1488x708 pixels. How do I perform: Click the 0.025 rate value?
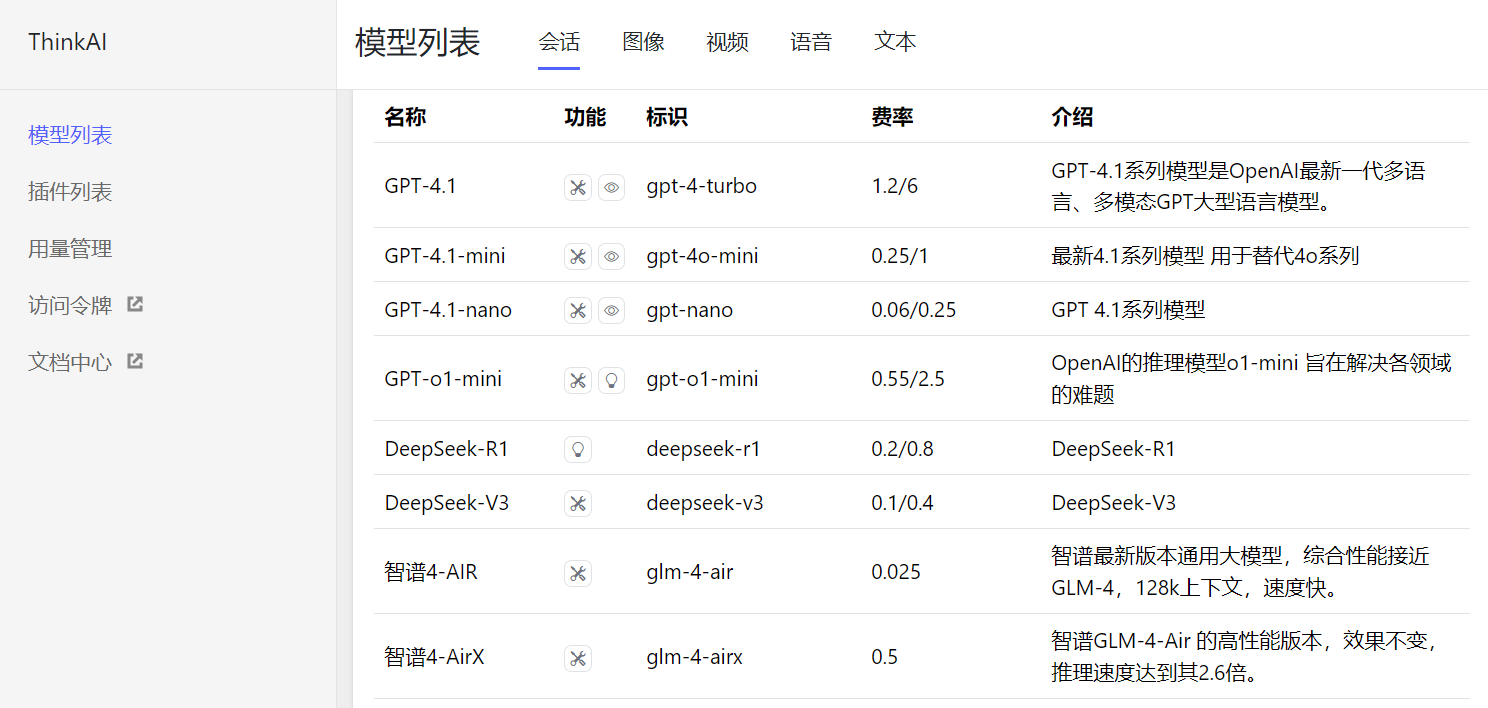point(896,573)
